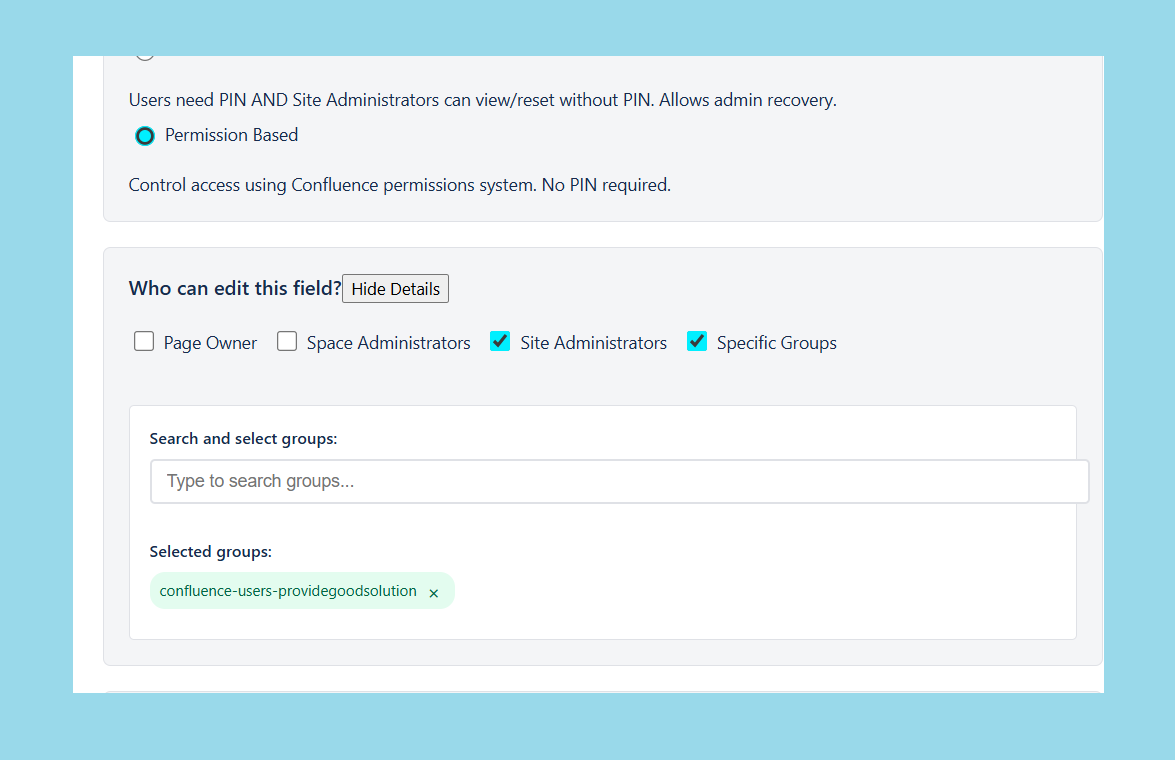Screen dimensions: 1175x760
Task: Click the 'Control access using Confluence permissions' description
Action: point(399,185)
